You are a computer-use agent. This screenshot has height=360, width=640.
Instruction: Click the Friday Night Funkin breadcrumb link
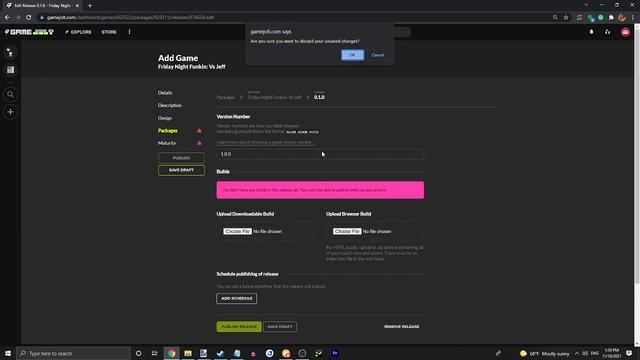click(x=274, y=98)
